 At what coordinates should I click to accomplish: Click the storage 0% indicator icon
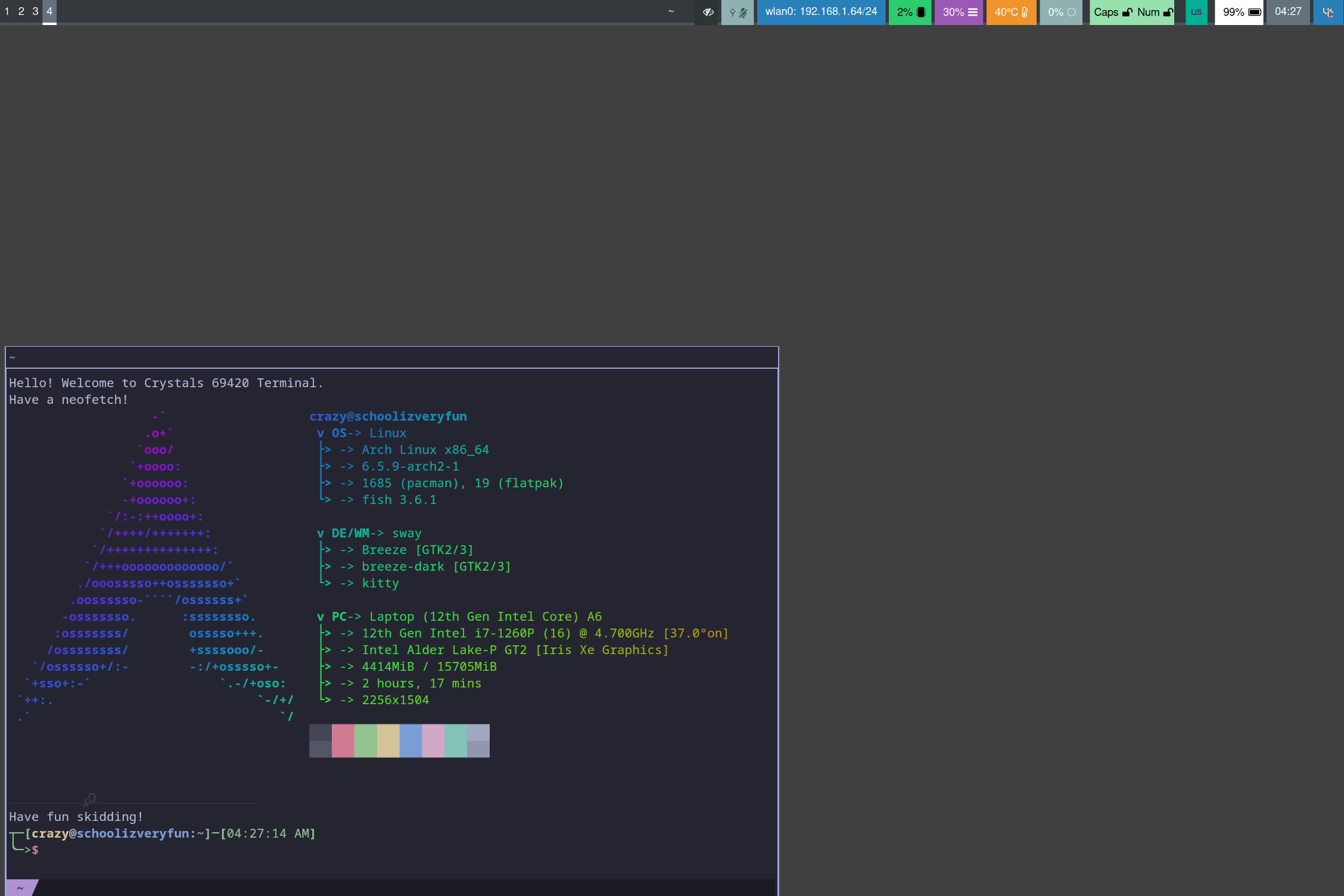coord(1073,10)
